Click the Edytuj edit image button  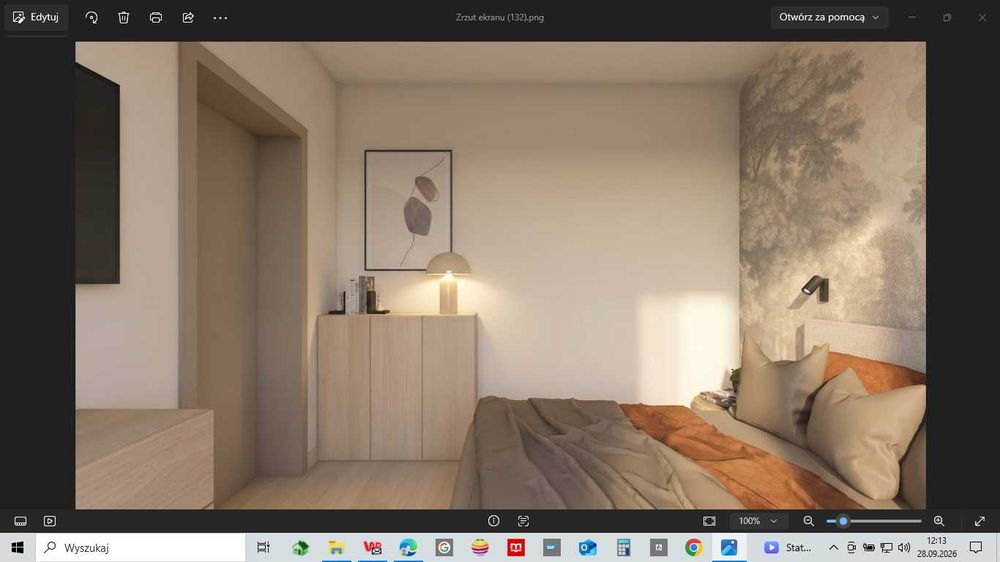click(x=36, y=17)
